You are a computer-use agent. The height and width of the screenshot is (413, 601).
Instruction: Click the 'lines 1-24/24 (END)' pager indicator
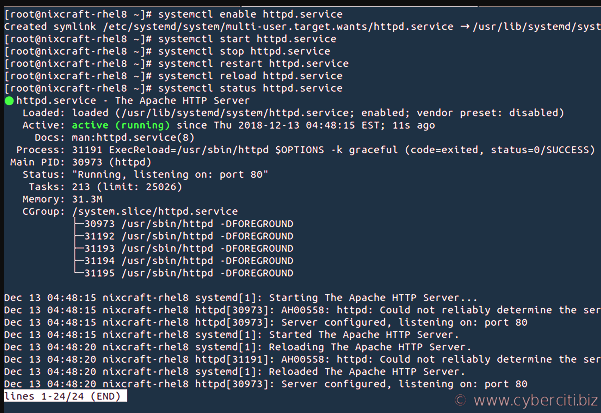point(65,396)
